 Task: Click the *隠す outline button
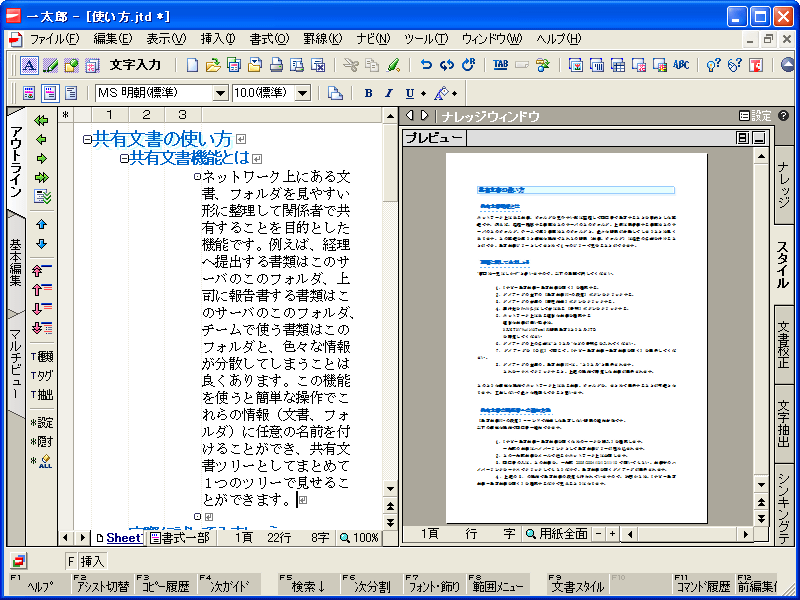pos(42,441)
